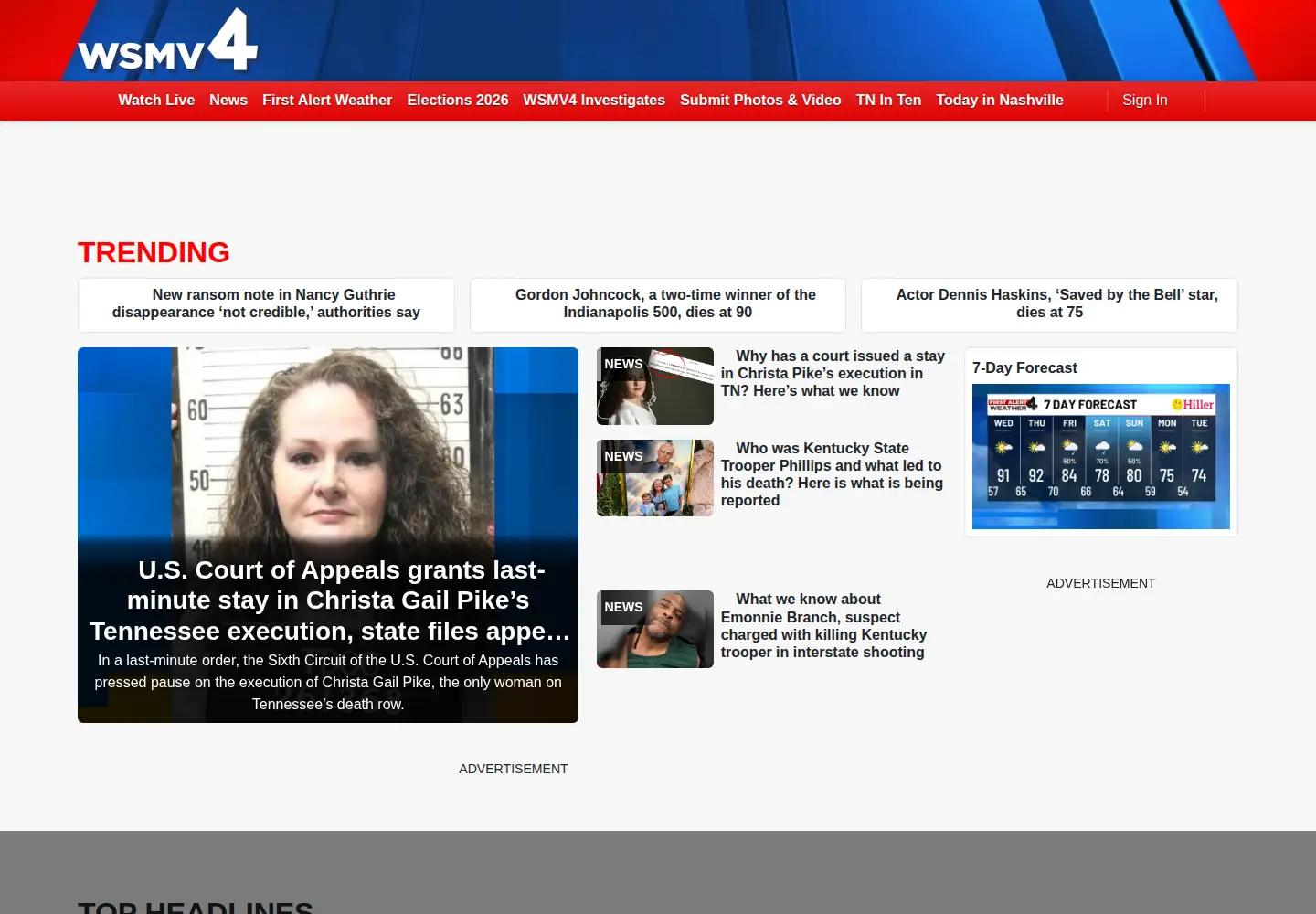1316x914 pixels.
Task: Click the TRENDING section heading
Action: 154,252
